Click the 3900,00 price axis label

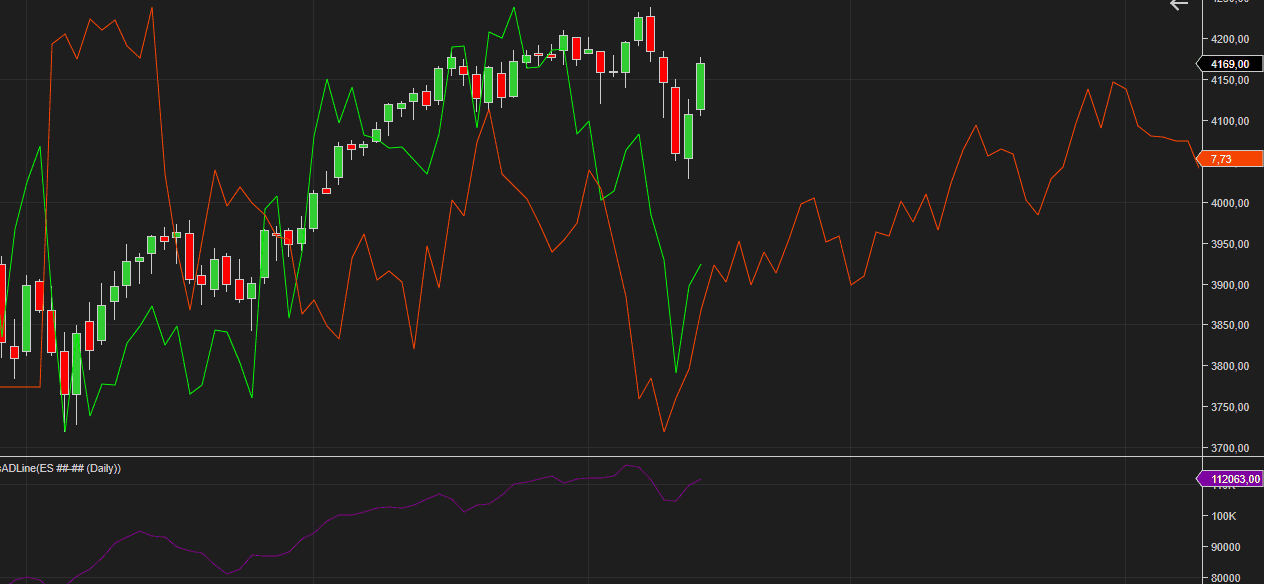tap(1230, 285)
